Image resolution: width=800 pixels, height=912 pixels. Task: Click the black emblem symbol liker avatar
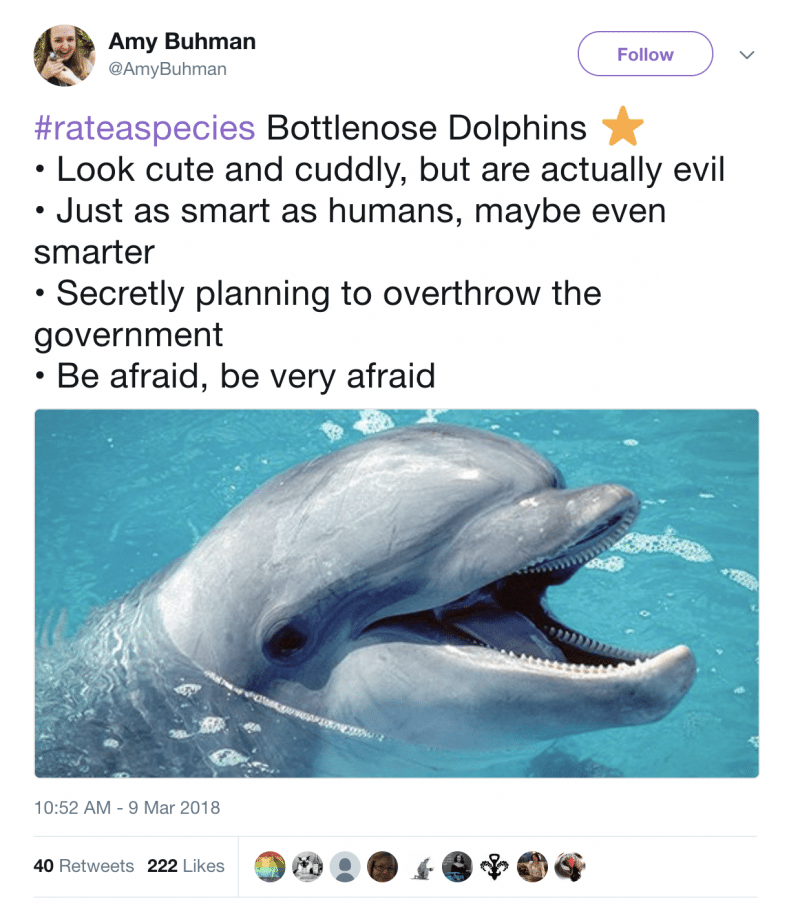coord(495,866)
